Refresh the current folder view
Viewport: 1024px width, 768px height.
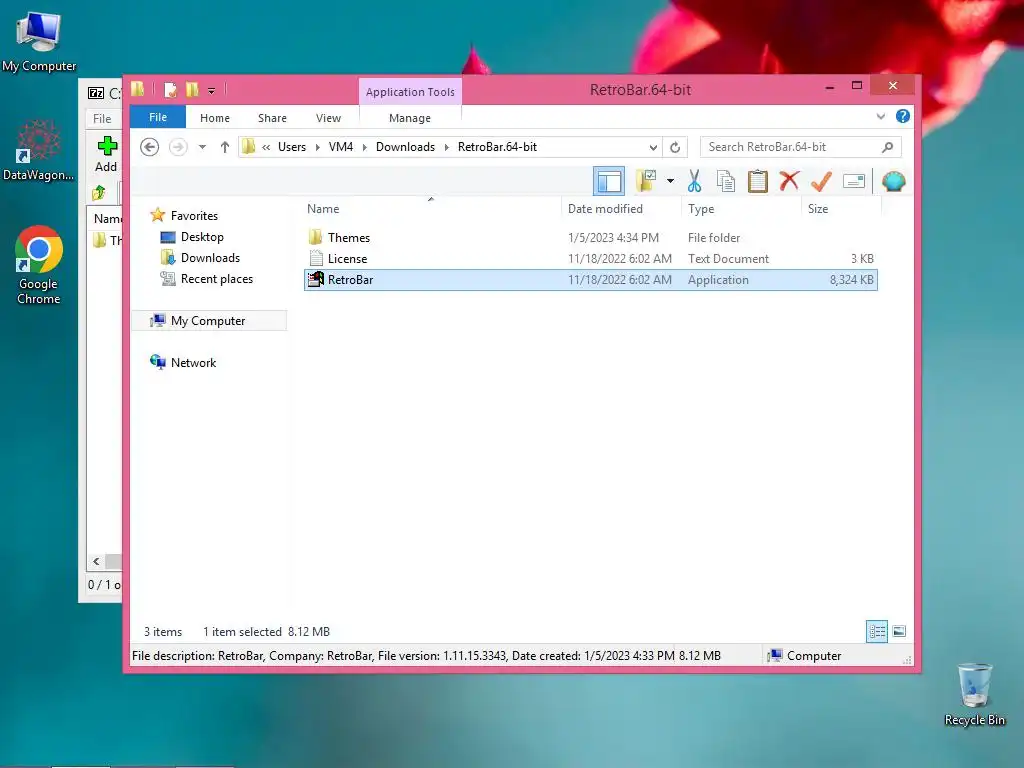675,147
